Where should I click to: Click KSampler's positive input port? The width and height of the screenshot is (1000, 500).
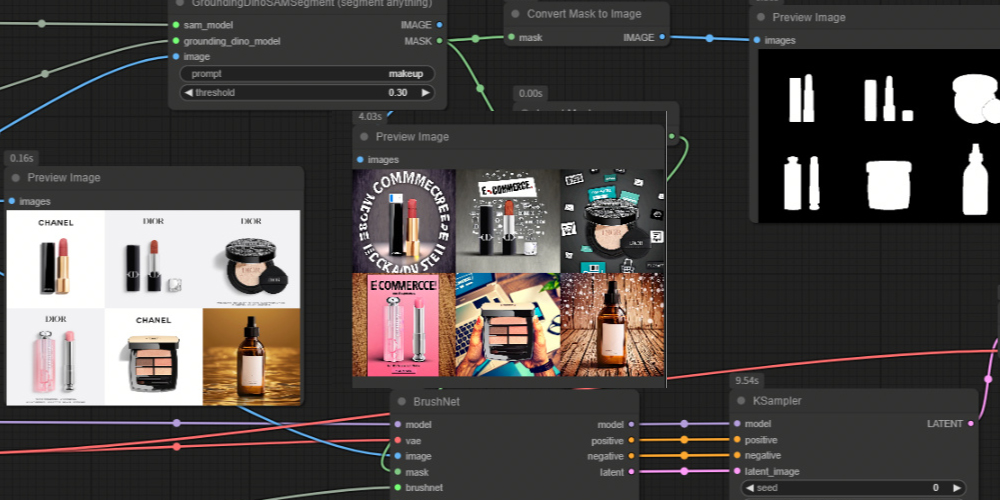click(x=737, y=439)
